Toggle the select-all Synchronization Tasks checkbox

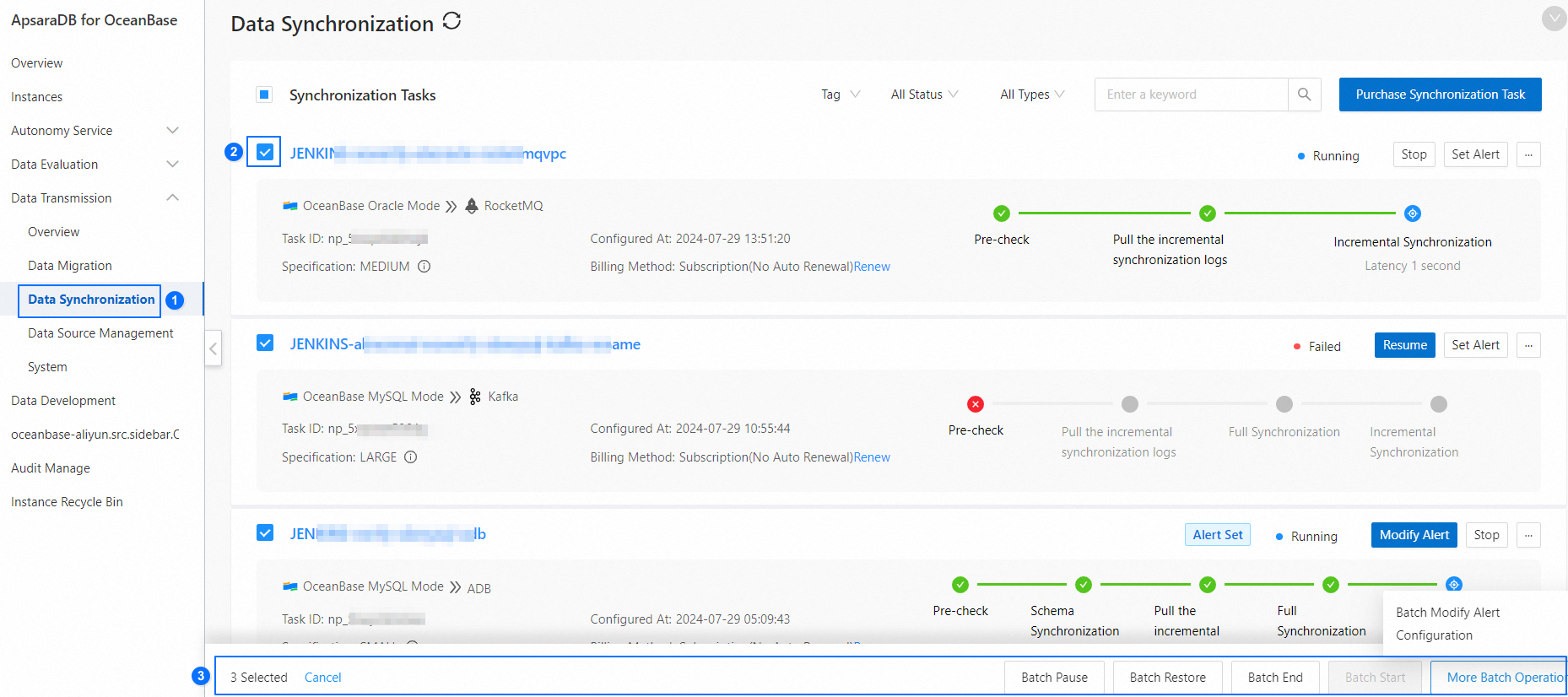(264, 95)
